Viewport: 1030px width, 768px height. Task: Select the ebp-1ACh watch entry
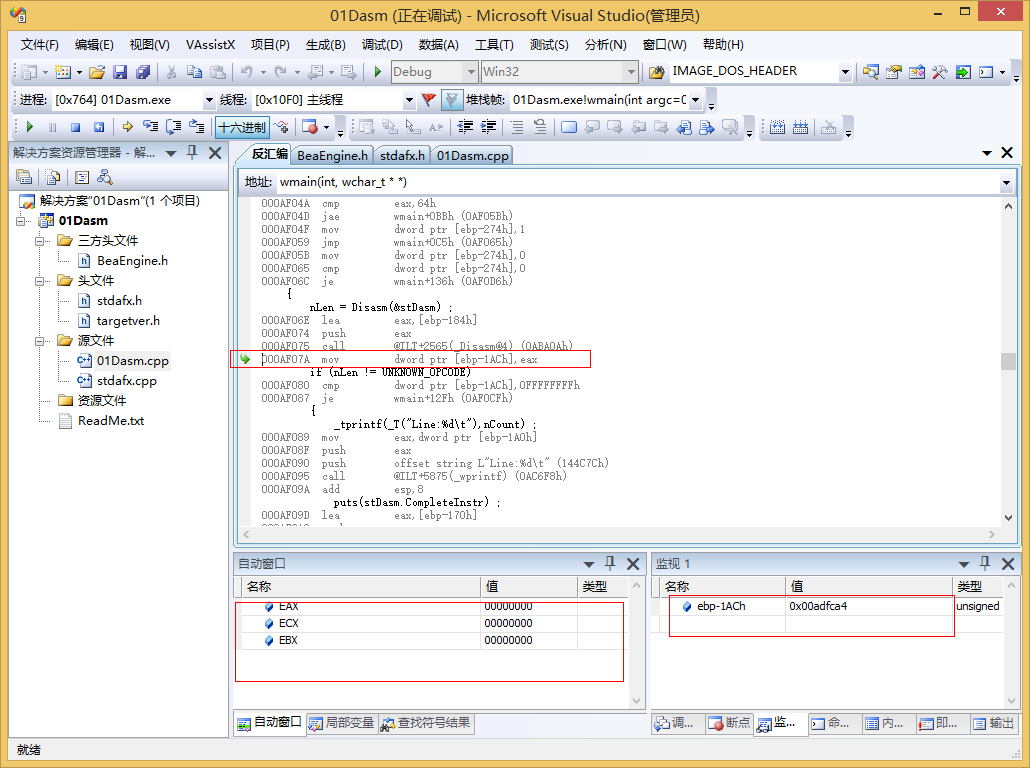point(721,606)
